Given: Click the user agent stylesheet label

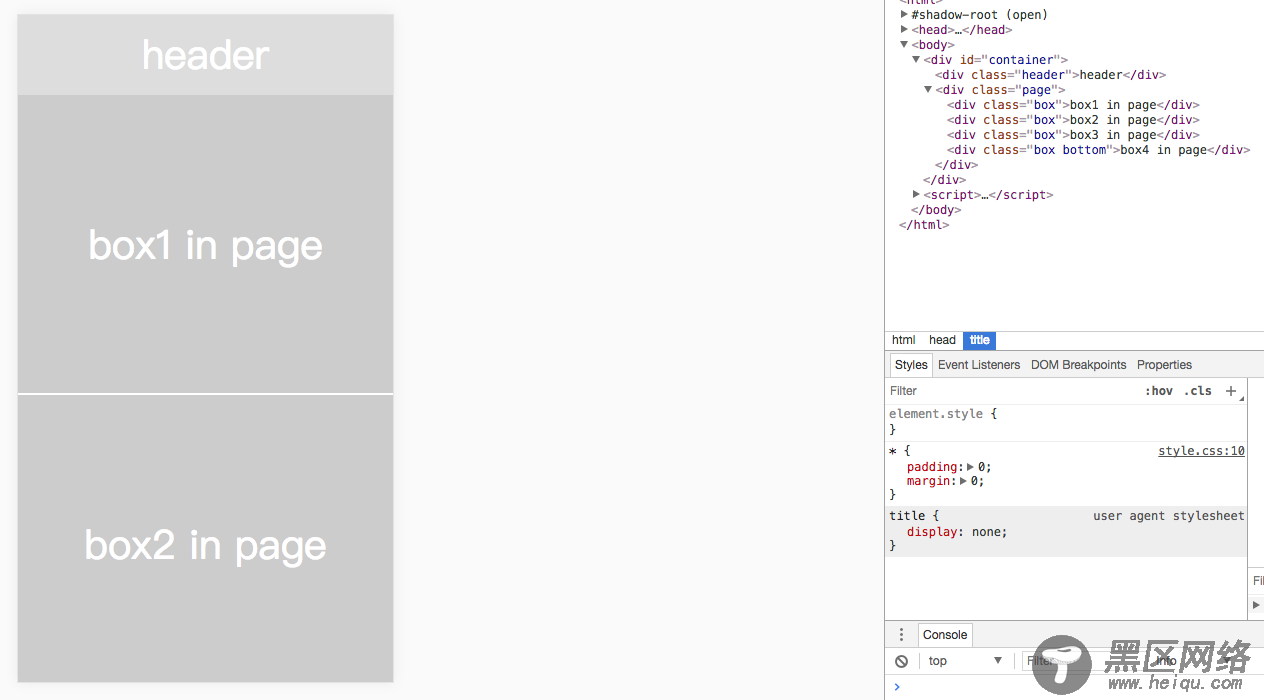Looking at the screenshot, I should [1168, 516].
